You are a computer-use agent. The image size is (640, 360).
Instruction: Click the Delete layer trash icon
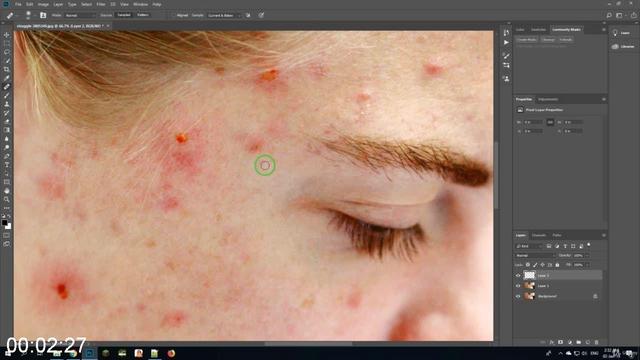tap(596, 342)
